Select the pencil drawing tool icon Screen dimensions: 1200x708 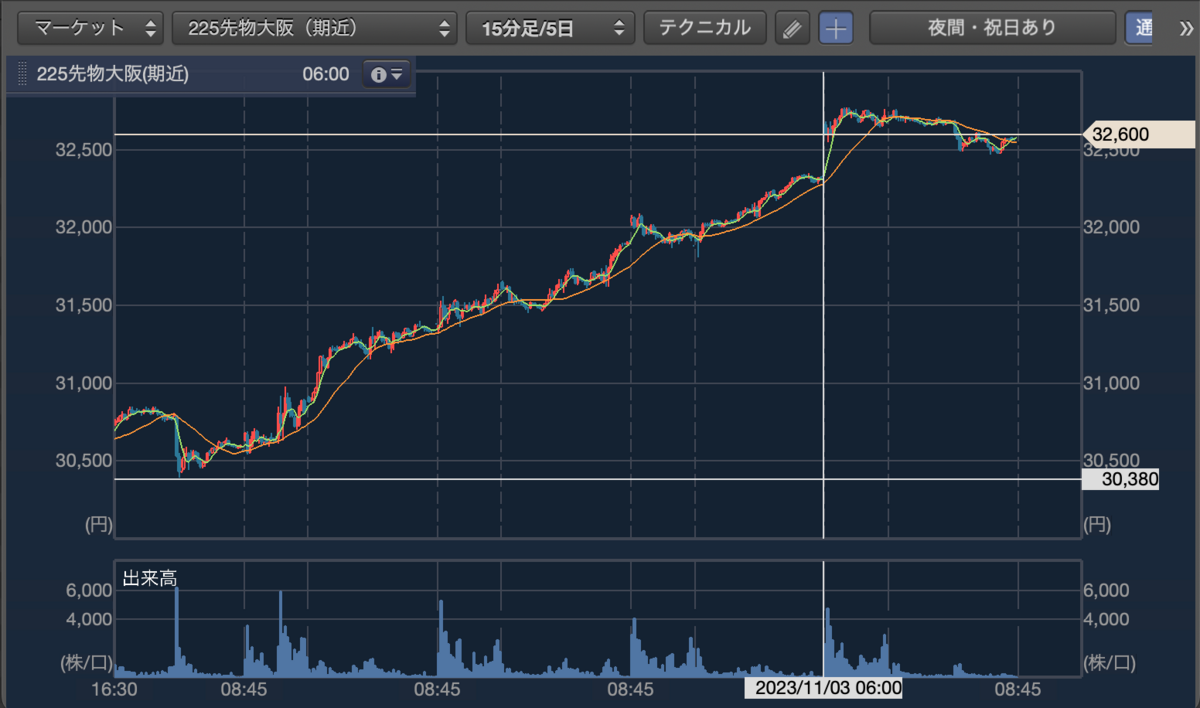[x=792, y=29]
